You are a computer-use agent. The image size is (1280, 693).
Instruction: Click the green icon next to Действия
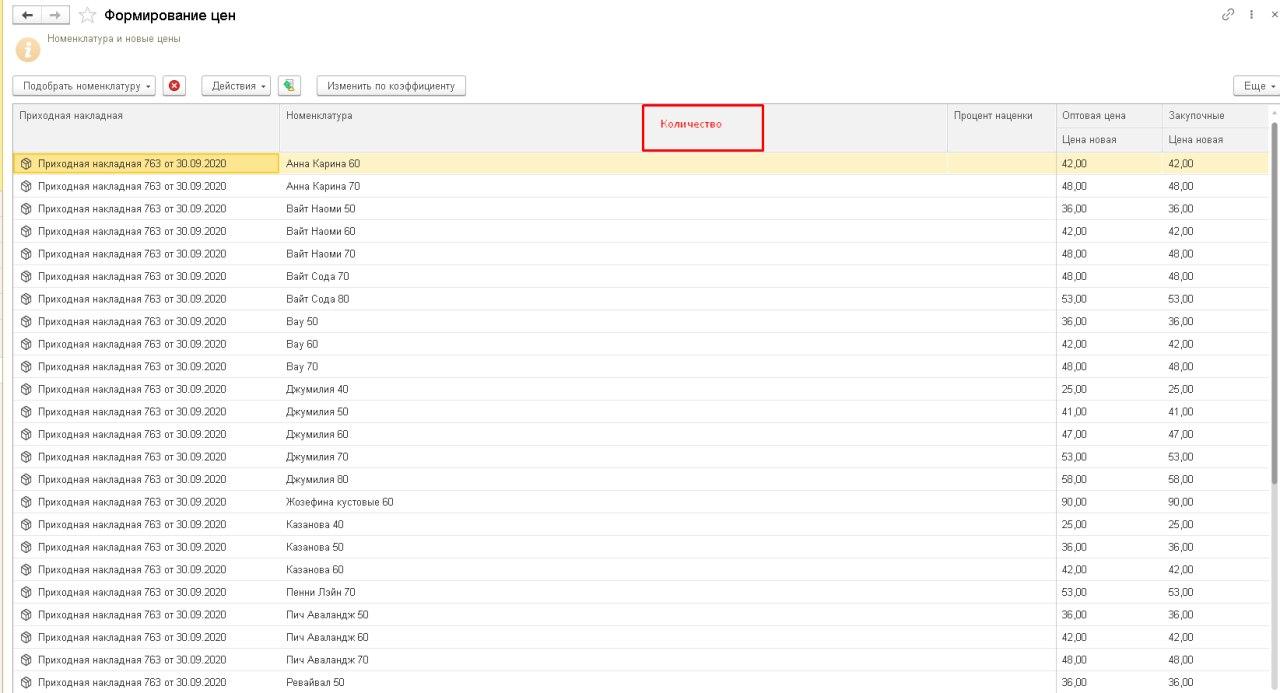[289, 86]
